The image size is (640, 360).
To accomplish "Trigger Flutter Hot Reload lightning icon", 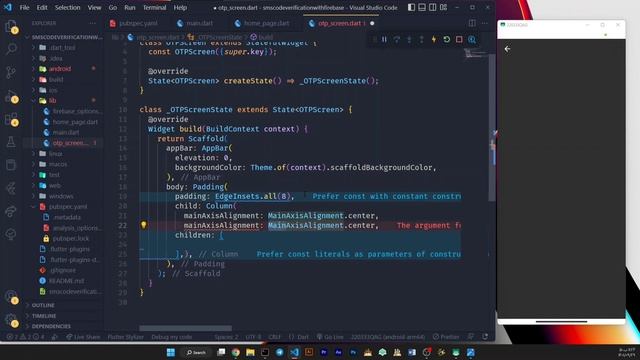I will click(434, 40).
